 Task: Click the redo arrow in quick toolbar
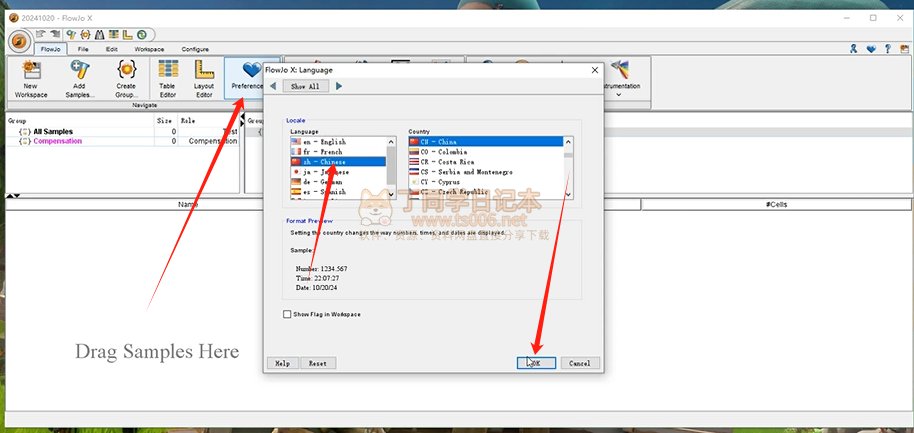55,34
